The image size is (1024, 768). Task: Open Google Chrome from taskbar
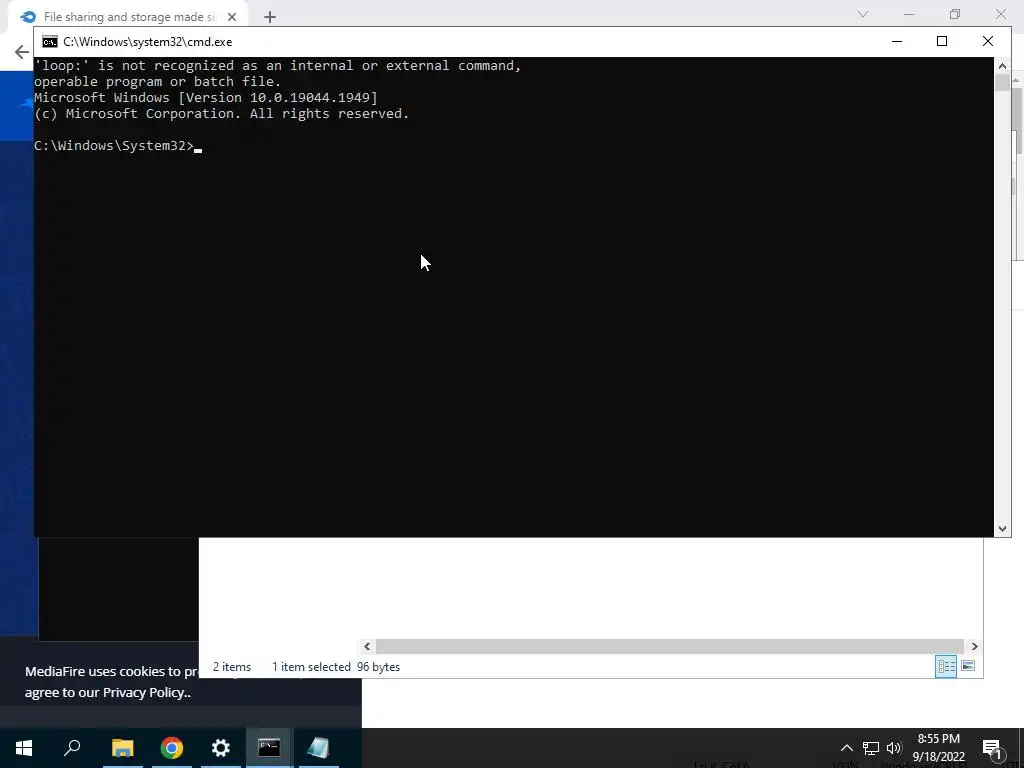pos(172,748)
